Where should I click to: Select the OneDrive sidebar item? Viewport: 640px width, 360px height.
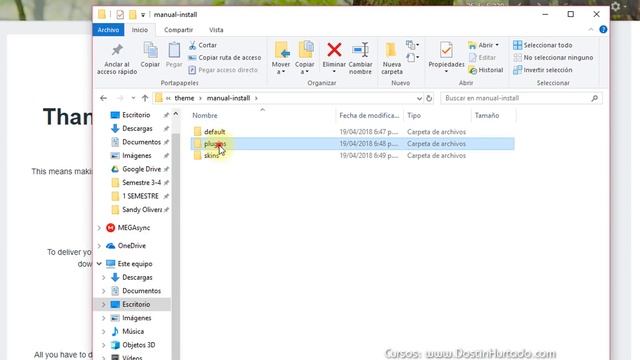tap(131, 246)
